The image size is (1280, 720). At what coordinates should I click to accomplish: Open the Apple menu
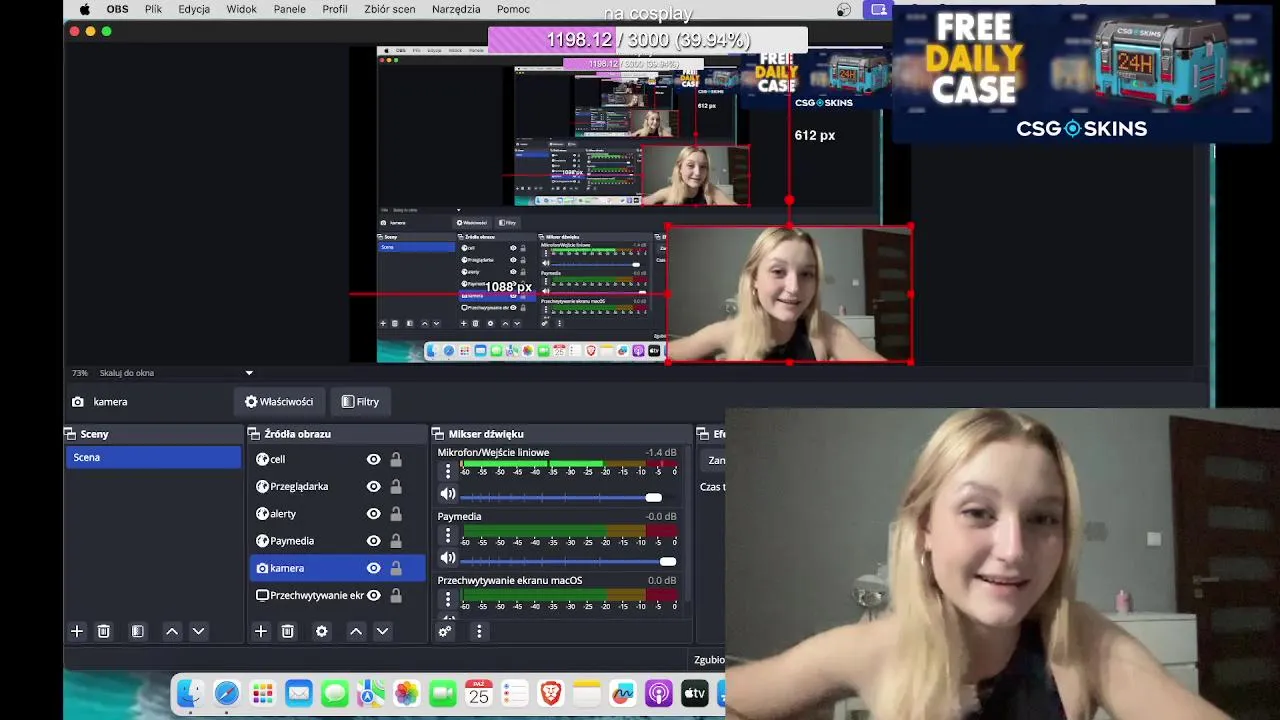pos(84,9)
